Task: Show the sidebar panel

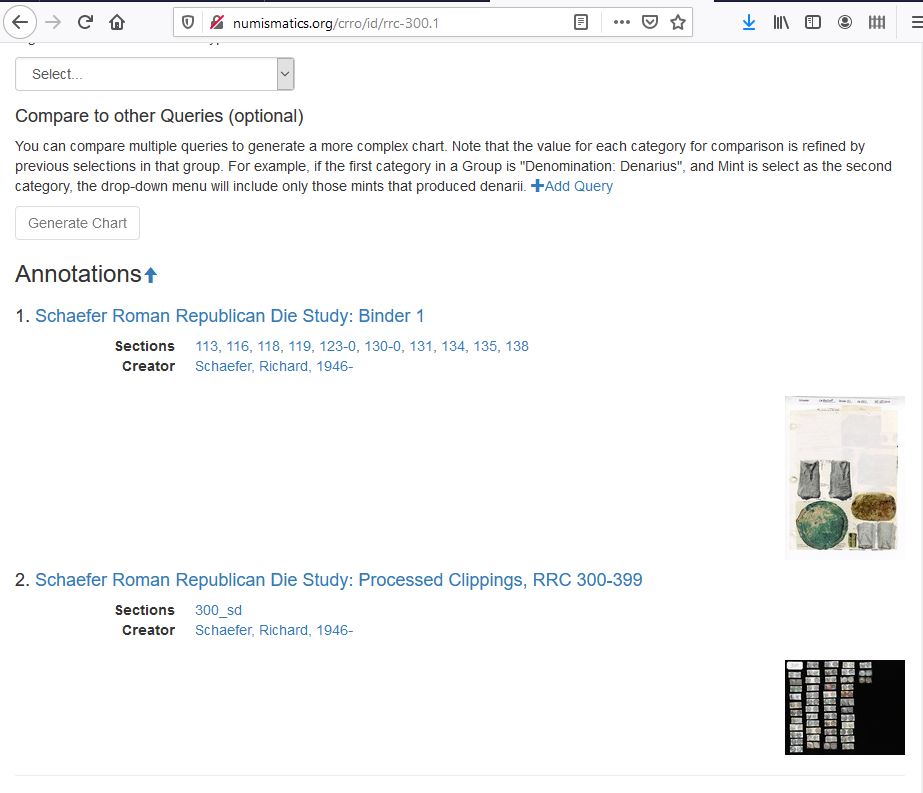Action: (813, 22)
